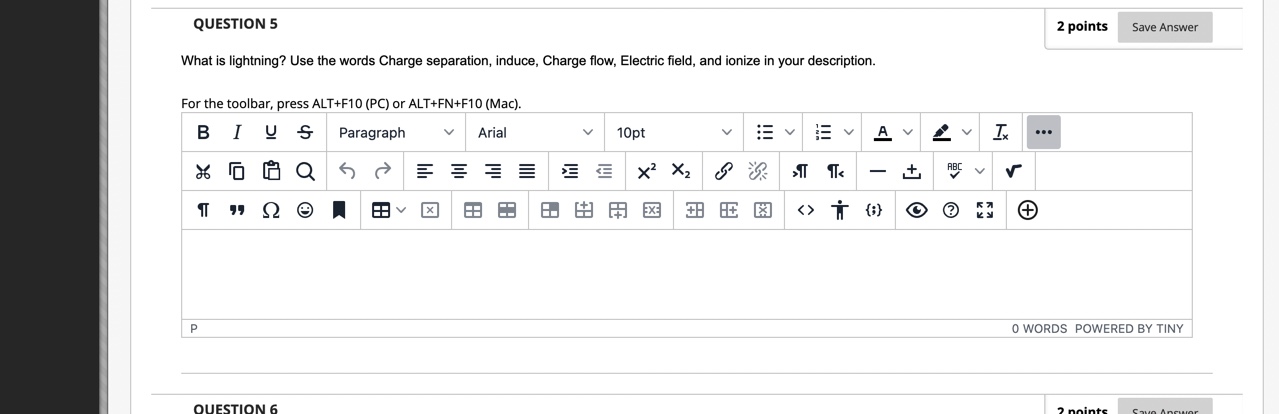Expand numbered list style options

click(849, 133)
